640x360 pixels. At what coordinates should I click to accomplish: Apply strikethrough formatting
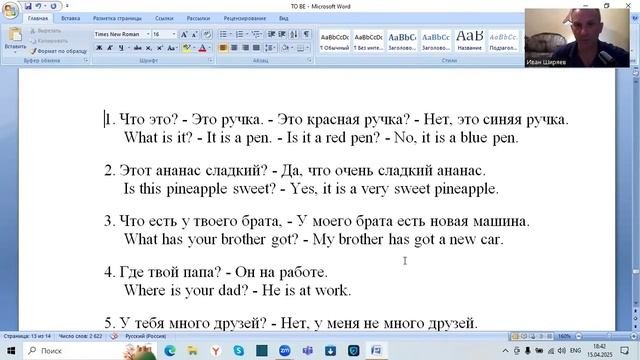[x=138, y=48]
